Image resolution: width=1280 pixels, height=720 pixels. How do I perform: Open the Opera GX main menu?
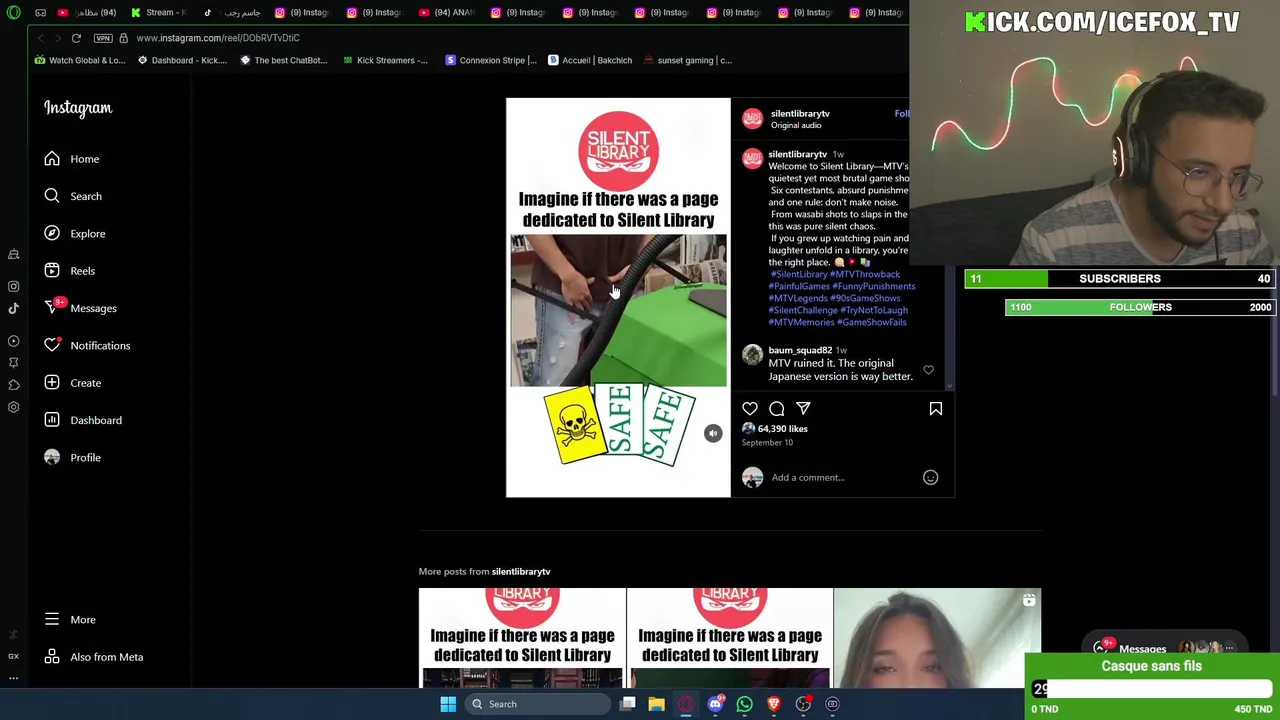(14, 12)
